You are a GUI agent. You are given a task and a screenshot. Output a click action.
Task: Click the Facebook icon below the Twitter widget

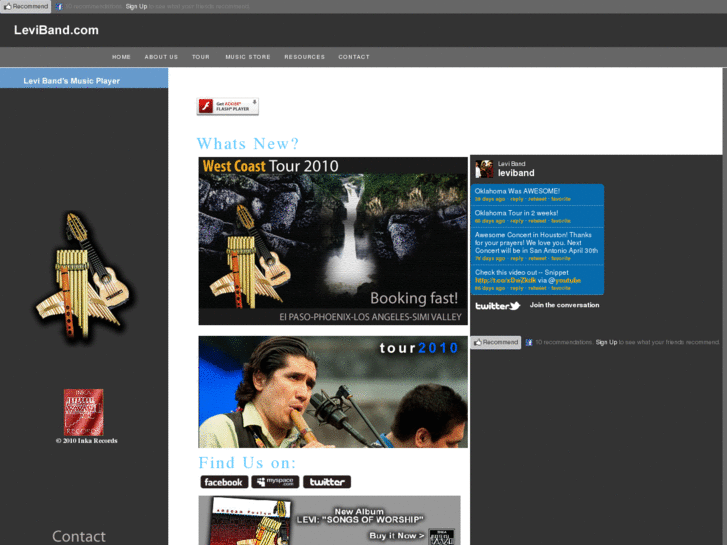[x=529, y=342]
